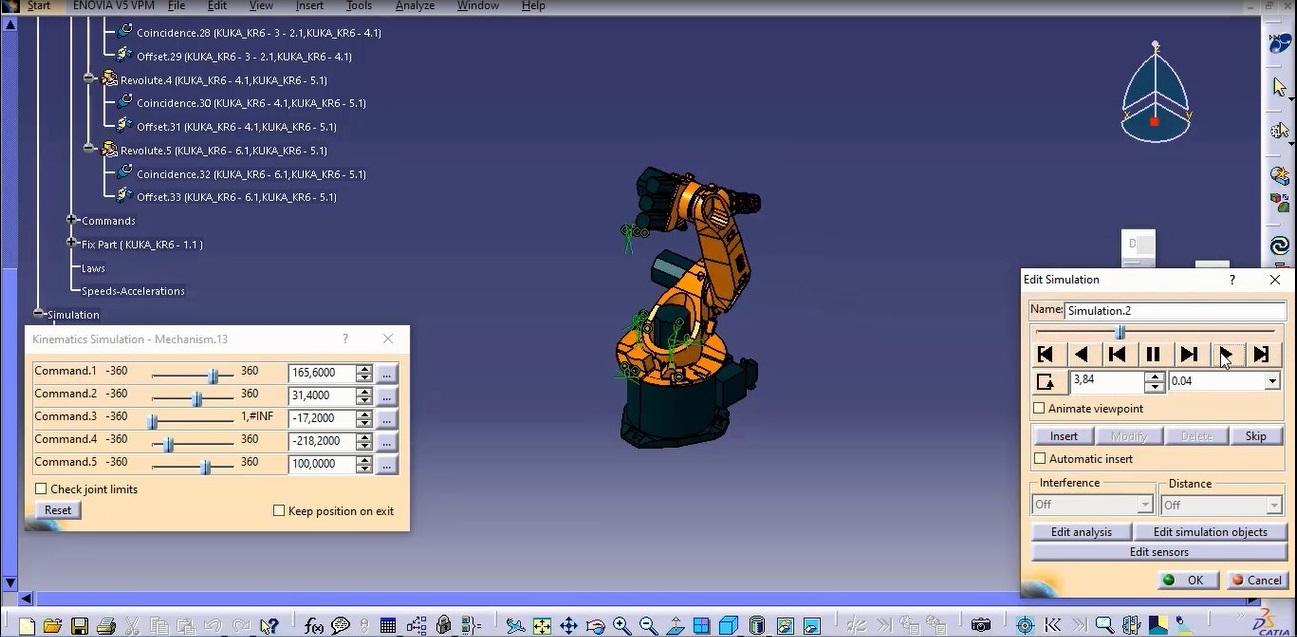The width and height of the screenshot is (1297, 637).
Task: Click the search magnifier icon in bottom toolbar
Action: (1104, 626)
